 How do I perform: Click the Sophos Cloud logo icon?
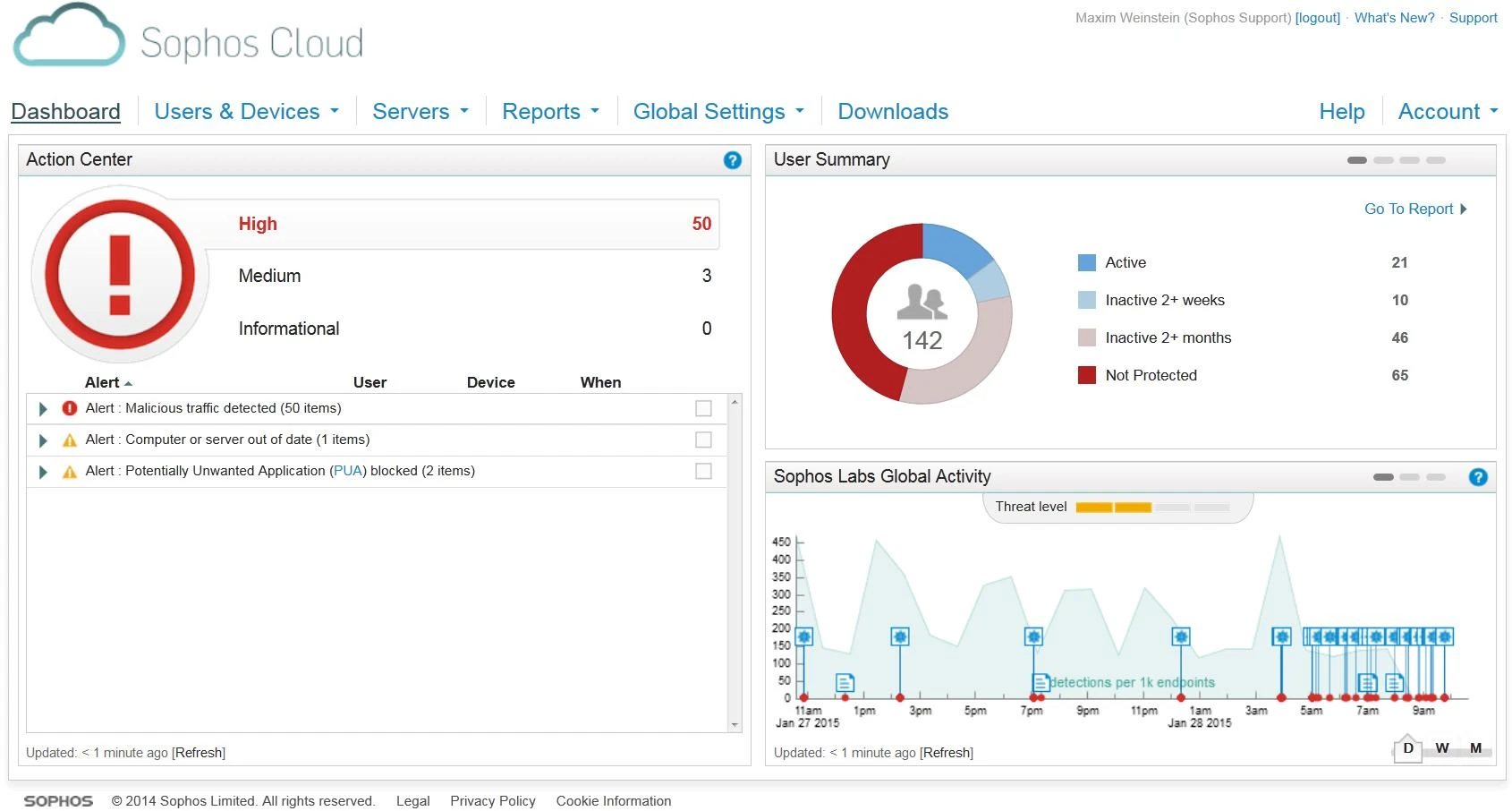69,36
